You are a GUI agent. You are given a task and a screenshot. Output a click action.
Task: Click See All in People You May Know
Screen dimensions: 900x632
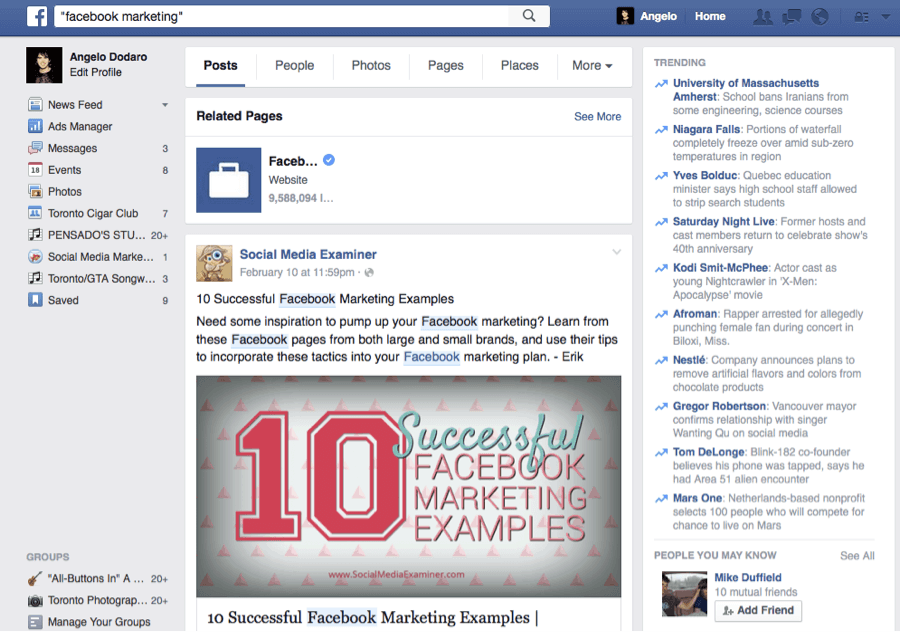coord(857,556)
